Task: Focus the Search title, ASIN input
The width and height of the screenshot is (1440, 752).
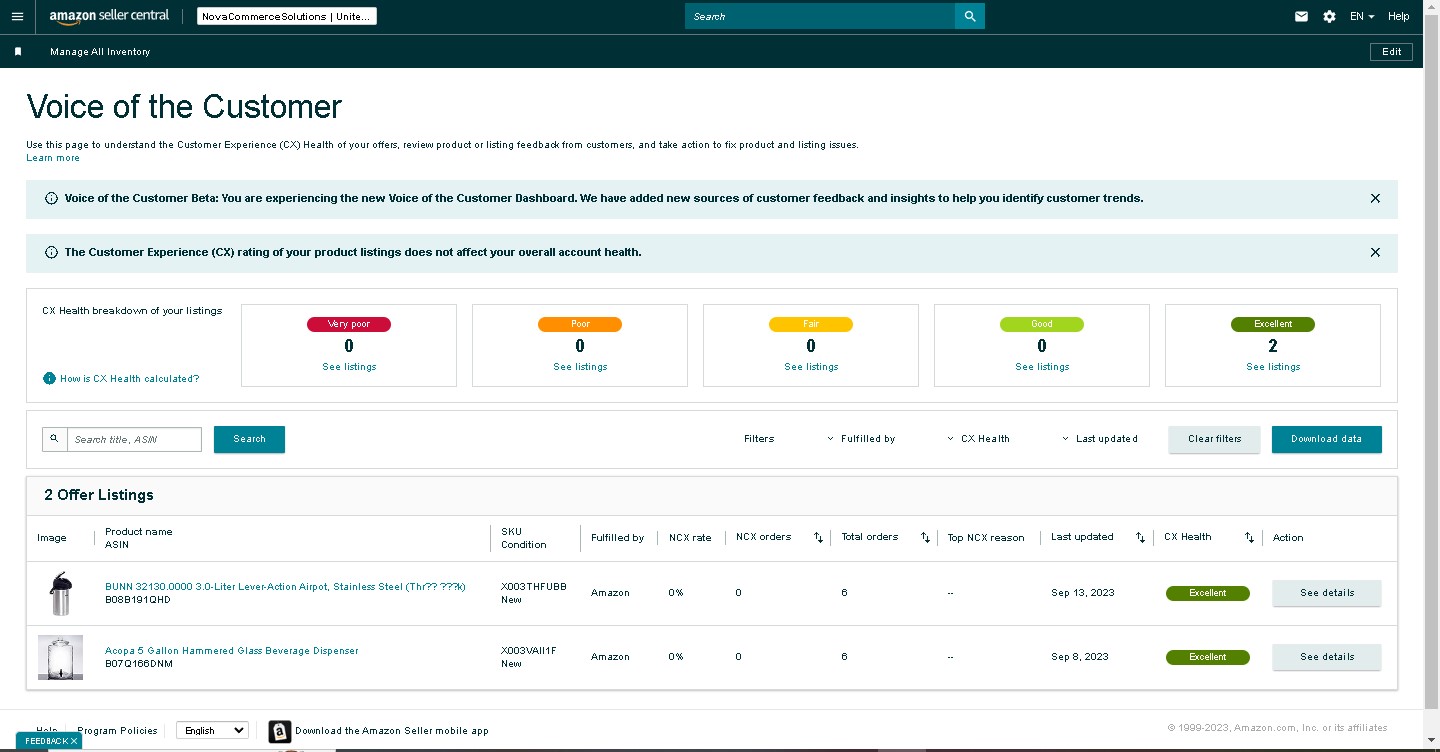Action: [134, 439]
